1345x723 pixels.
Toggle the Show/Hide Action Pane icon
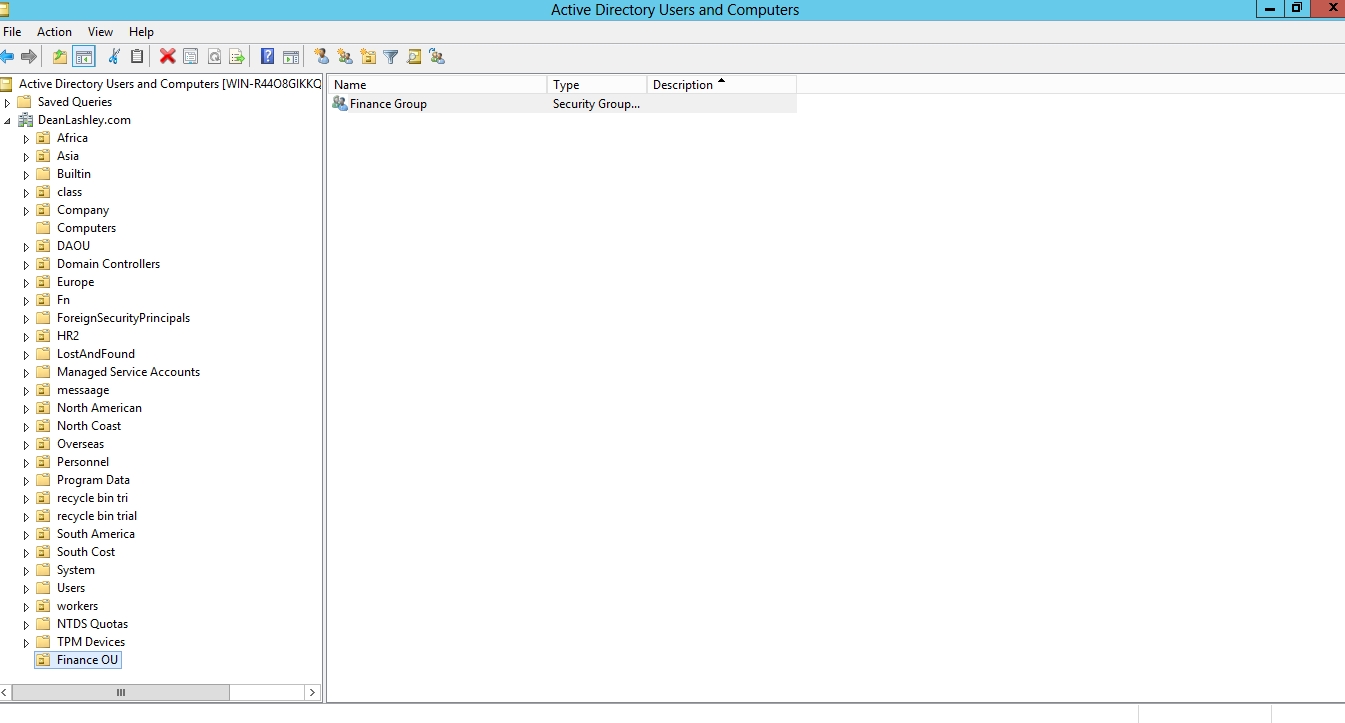(291, 57)
